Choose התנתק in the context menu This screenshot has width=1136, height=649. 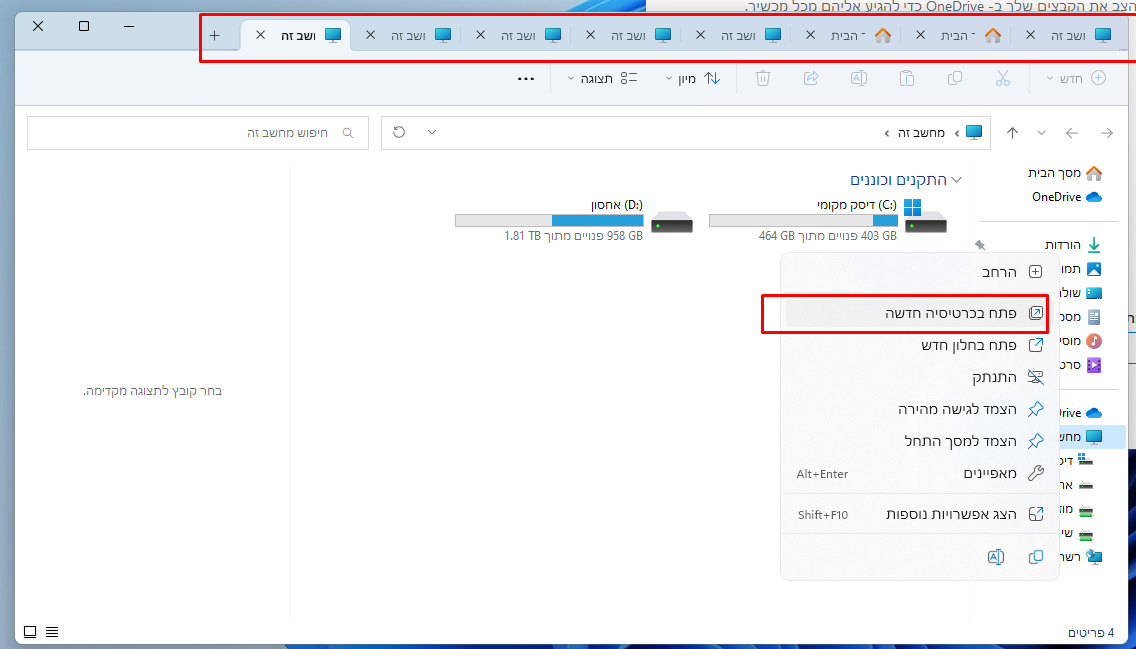point(919,377)
